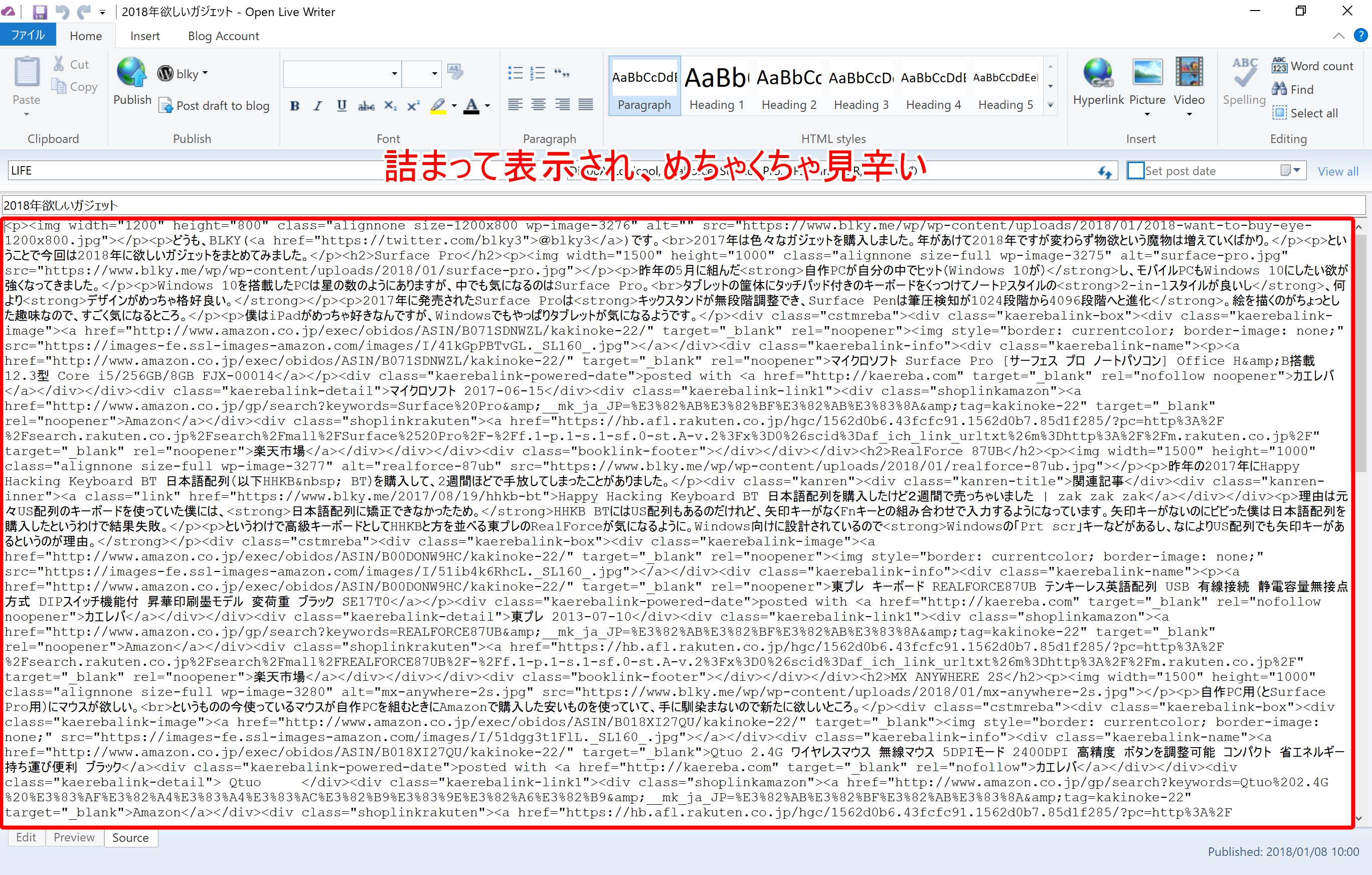Screen dimensions: 1372x875
Task: Apply blockquote formatting
Action: 562,73
